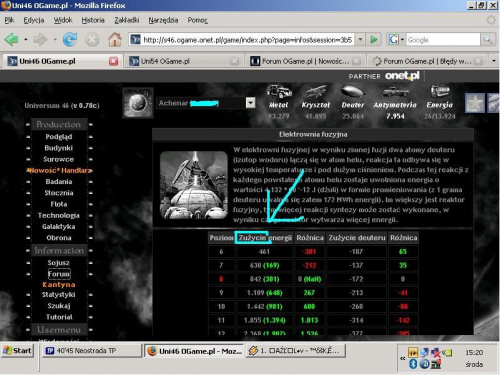
Task: Click the Google search magnifier icon
Action: [487, 39]
